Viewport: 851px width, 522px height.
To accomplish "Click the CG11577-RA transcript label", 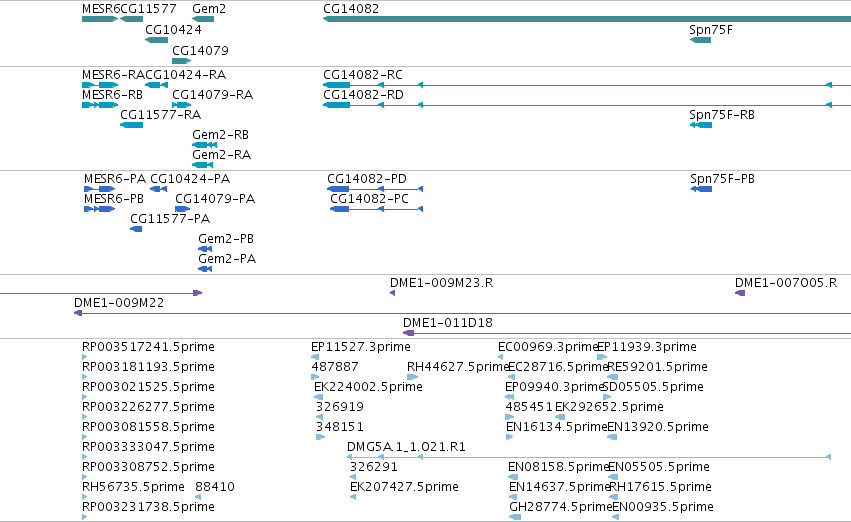I will point(160,115).
